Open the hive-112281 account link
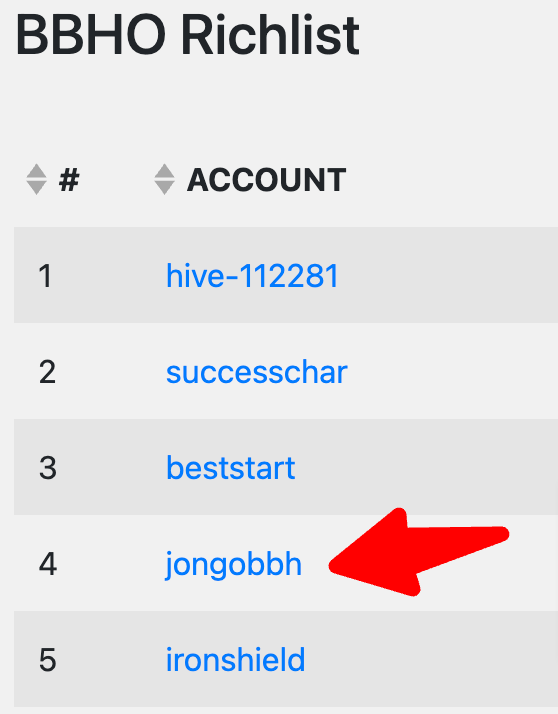The height and width of the screenshot is (714, 558). (252, 275)
